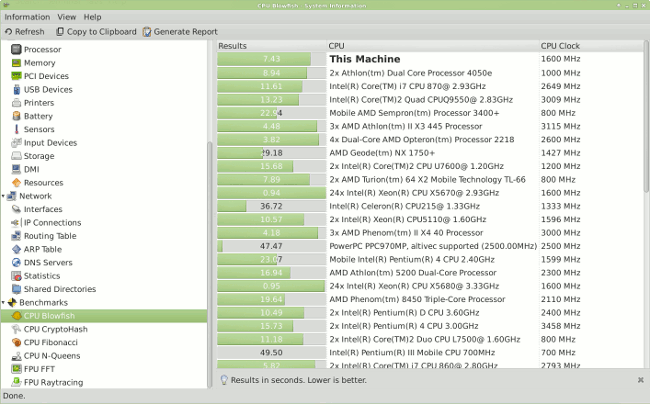Collapse the Network tree section
This screenshot has height=404, width=650.
click(3, 196)
